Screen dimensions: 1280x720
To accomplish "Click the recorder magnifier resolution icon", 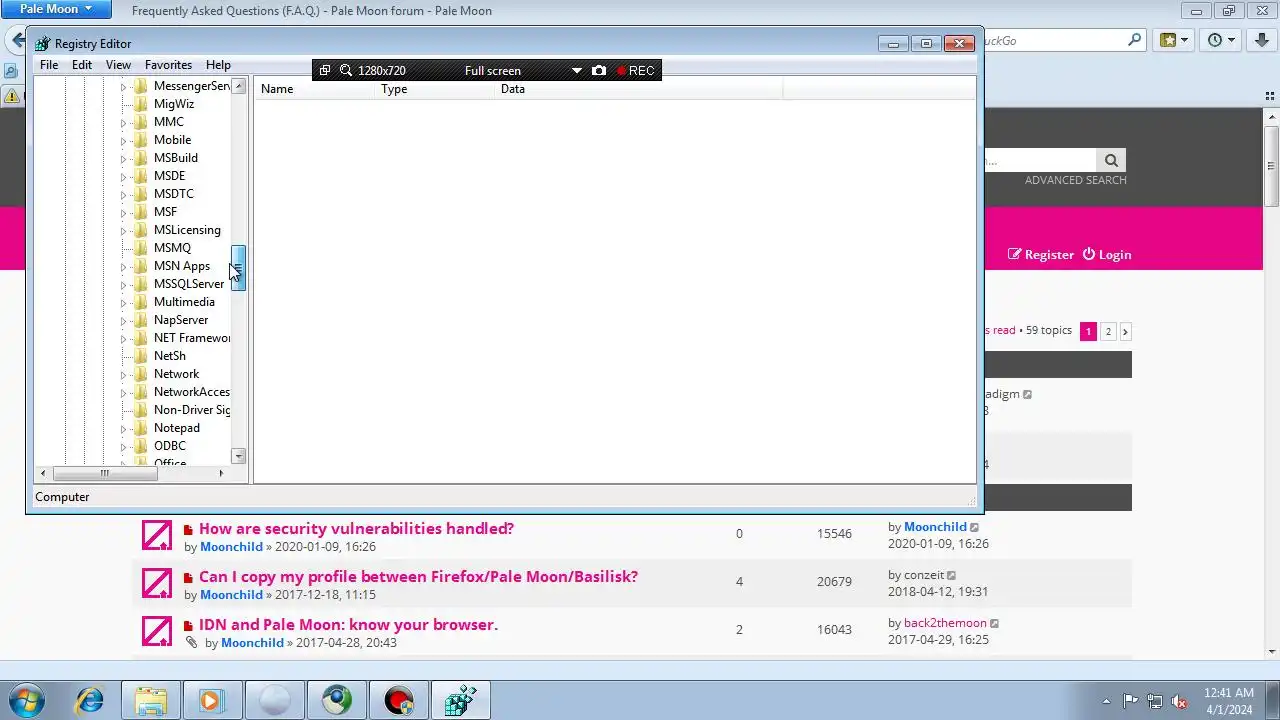I will [x=346, y=70].
